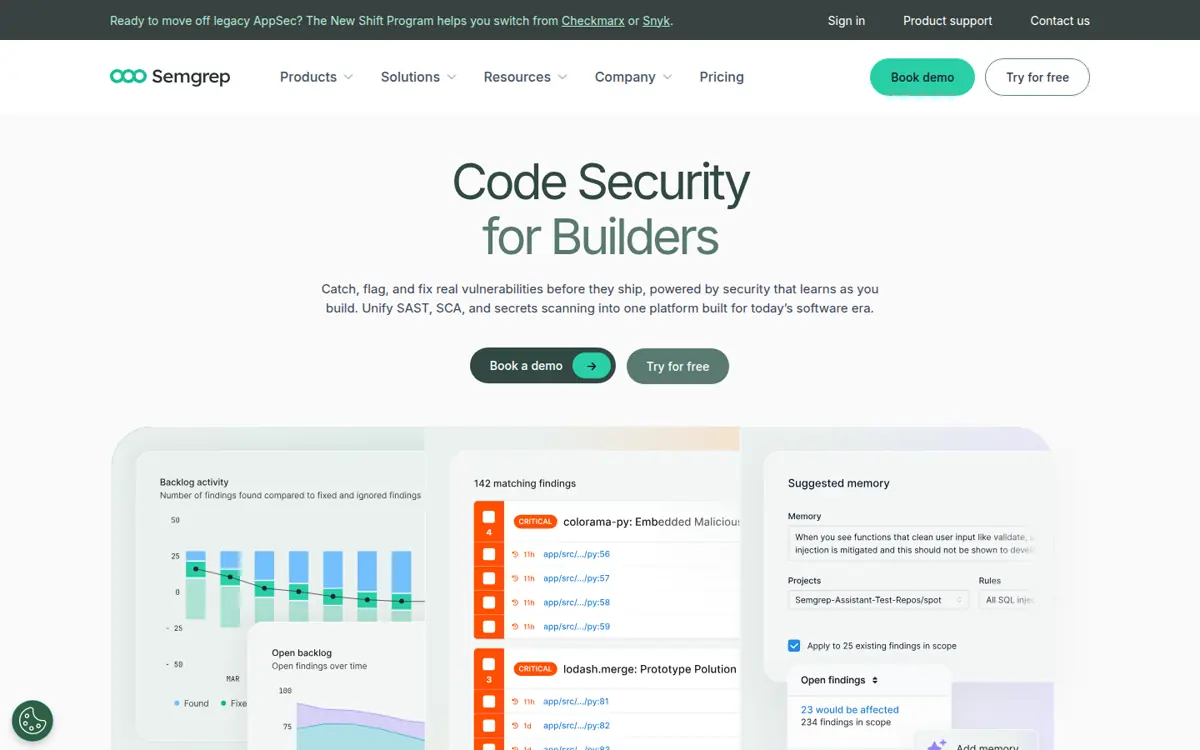Open the Open findings sort selector

tap(840, 680)
